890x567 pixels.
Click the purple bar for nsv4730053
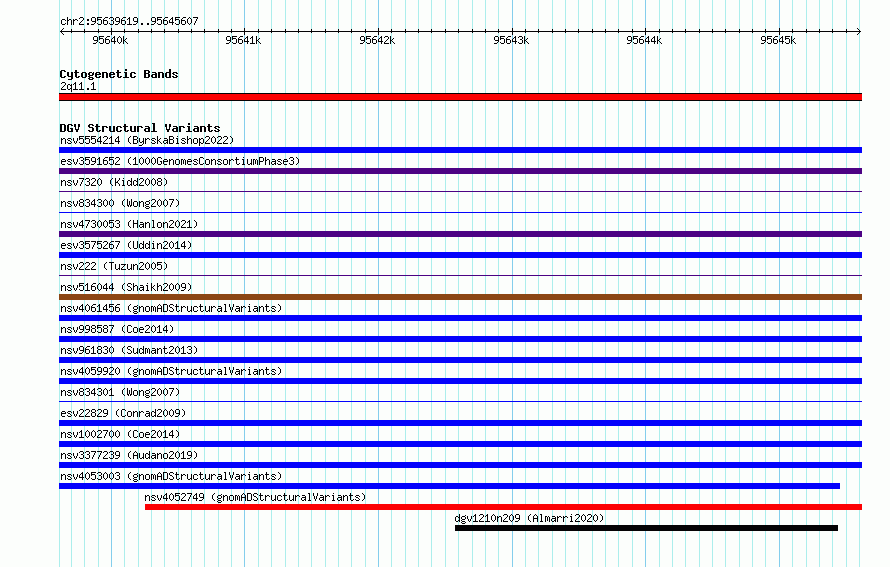coord(460,234)
